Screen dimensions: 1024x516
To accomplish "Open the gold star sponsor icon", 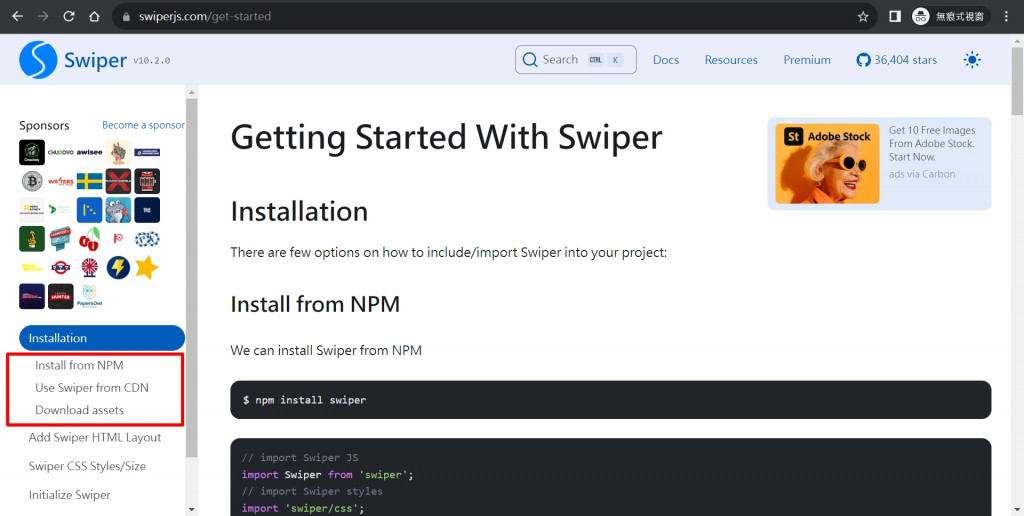I will click(147, 267).
